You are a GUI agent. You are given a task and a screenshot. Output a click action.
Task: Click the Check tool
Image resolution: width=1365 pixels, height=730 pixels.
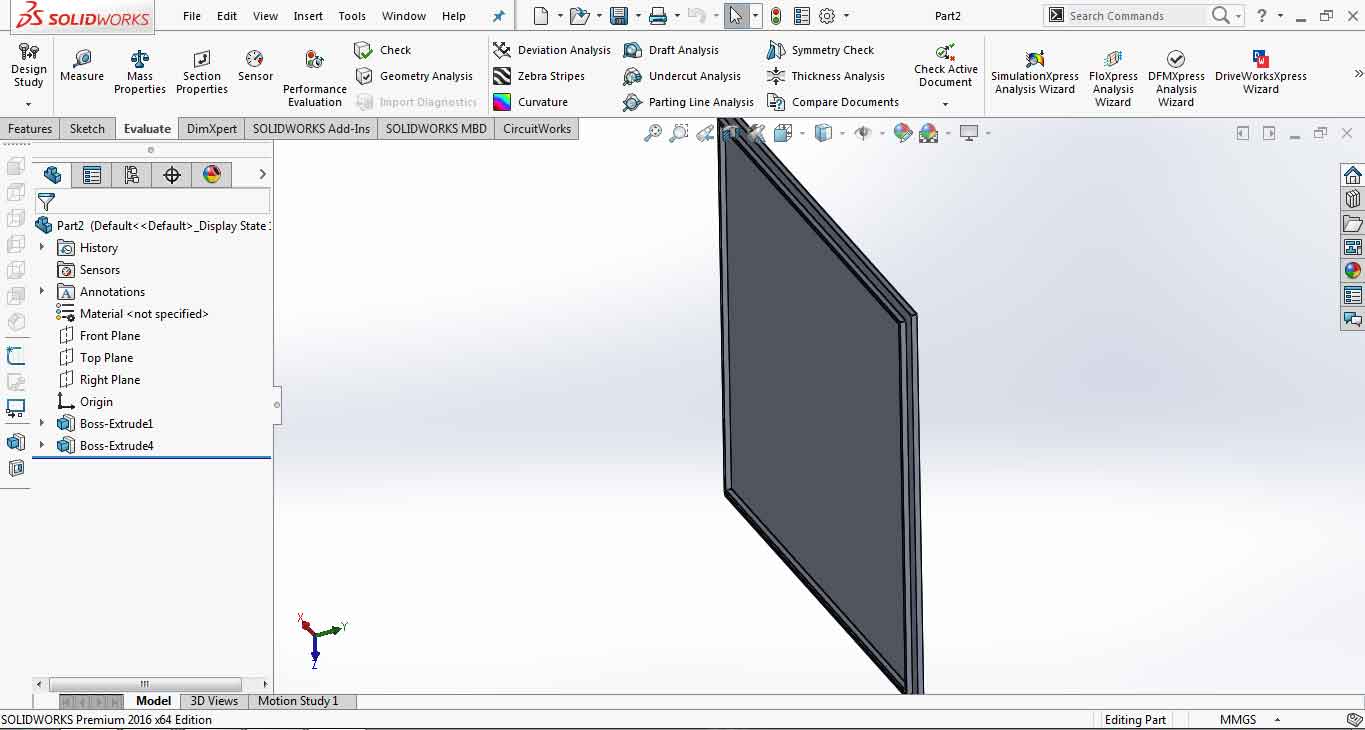(383, 50)
